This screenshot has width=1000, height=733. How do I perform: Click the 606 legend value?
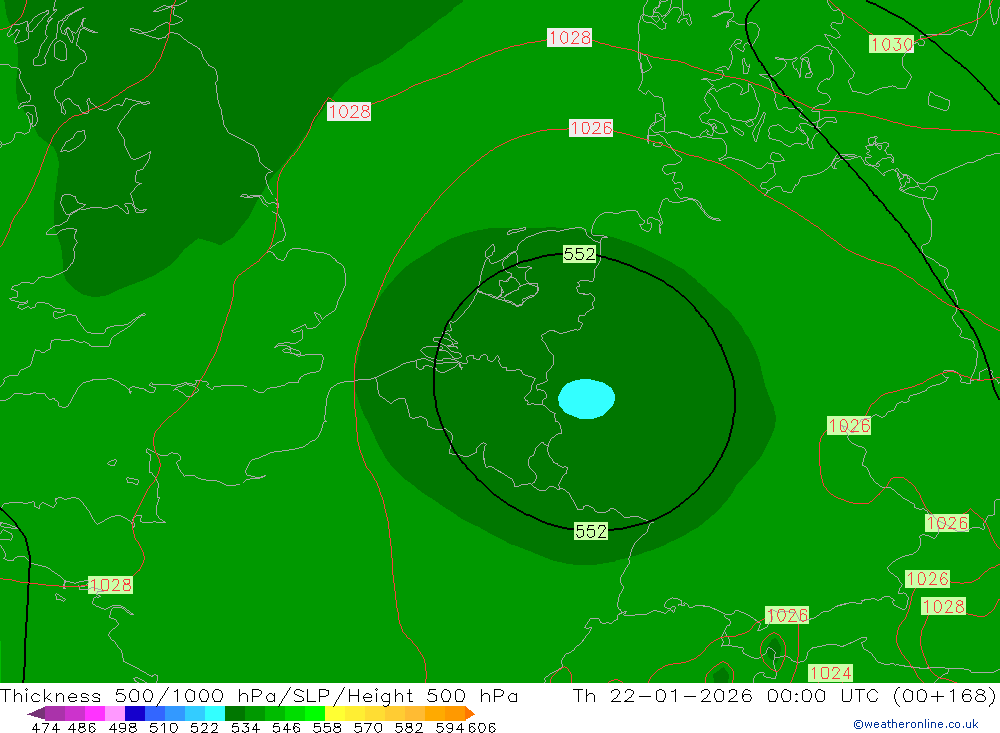[x=482, y=727]
